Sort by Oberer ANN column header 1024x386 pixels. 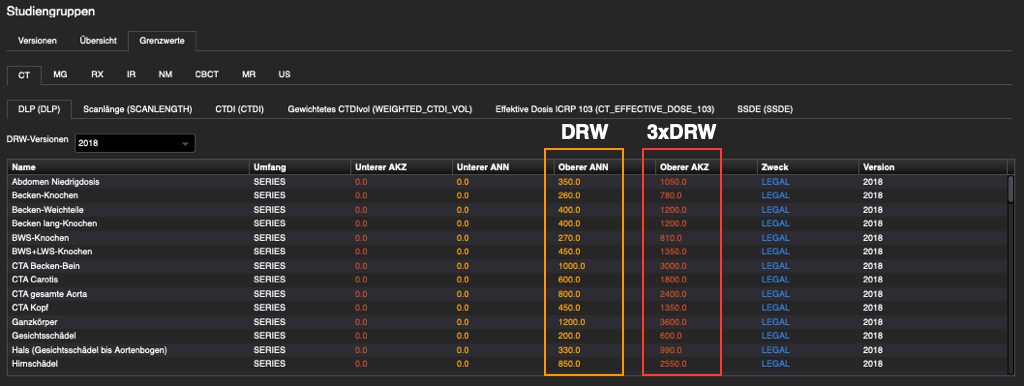tap(604, 167)
